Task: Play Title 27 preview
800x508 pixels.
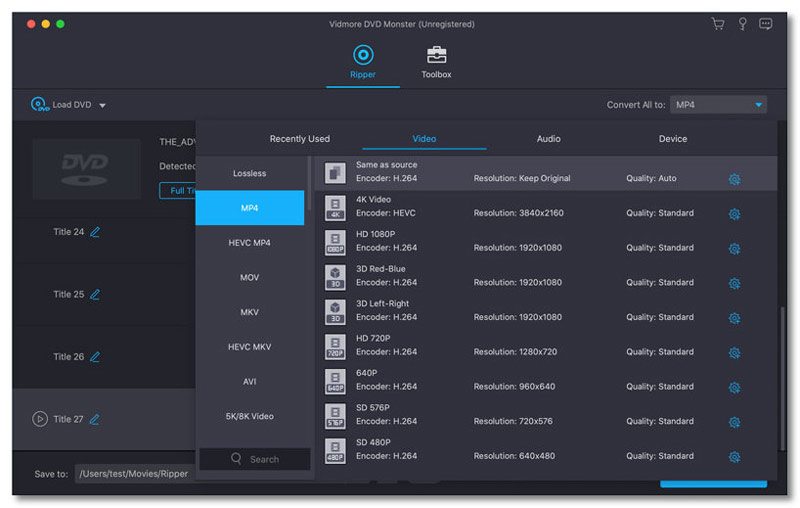Action: point(40,419)
